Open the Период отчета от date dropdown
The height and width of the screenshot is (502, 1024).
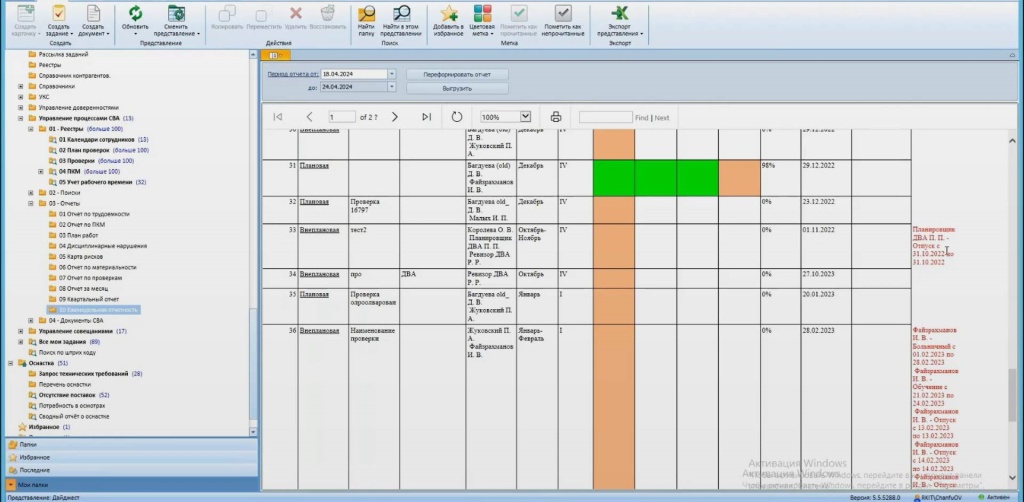[391, 74]
